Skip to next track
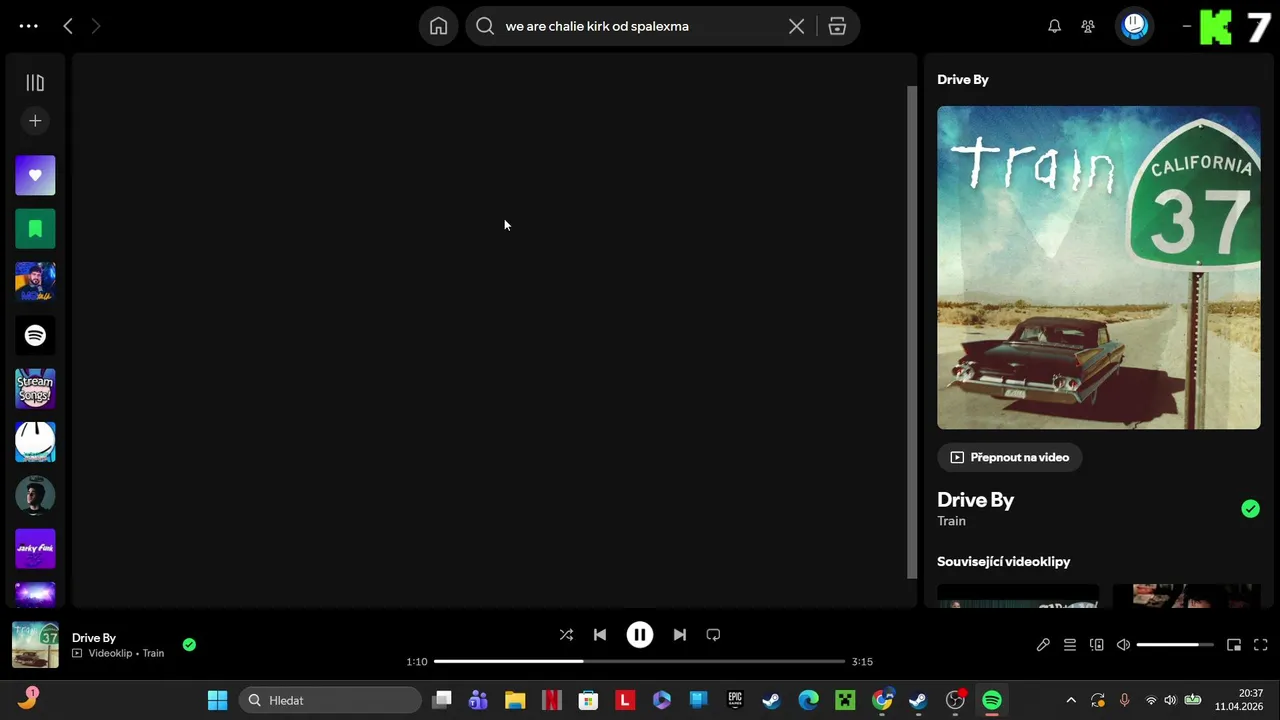Image resolution: width=1280 pixels, height=720 pixels. [x=680, y=635]
